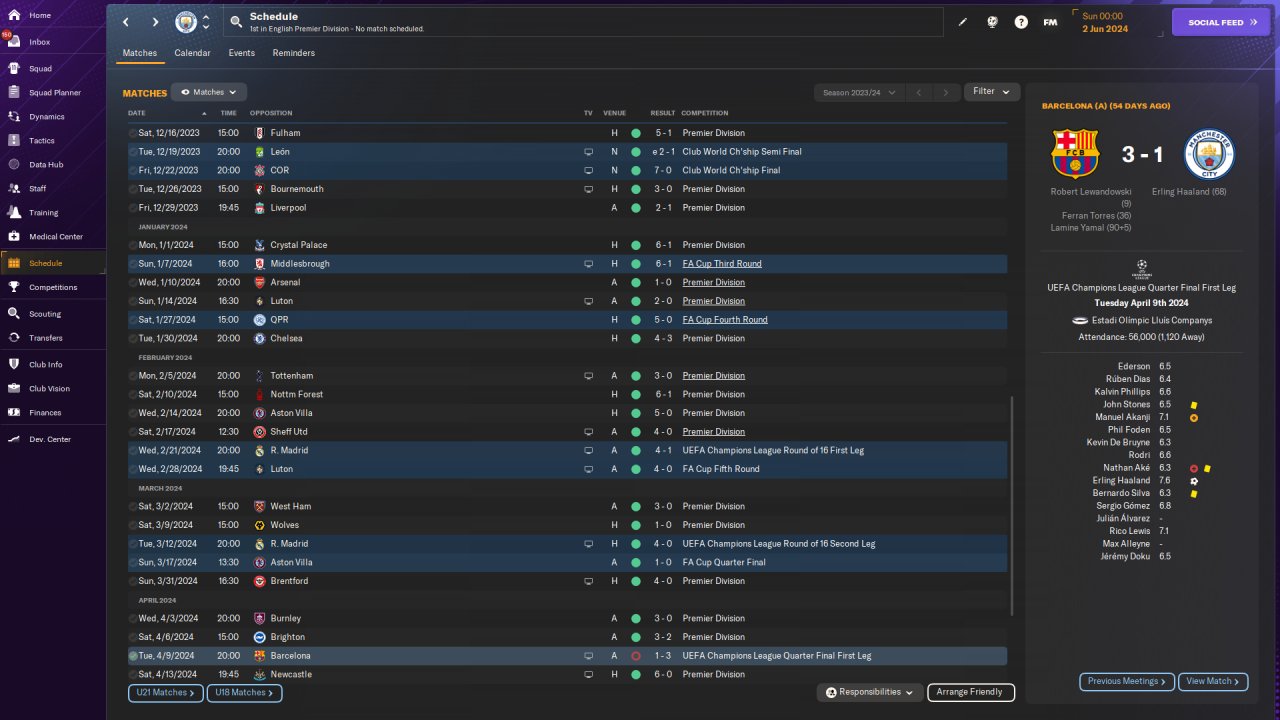Expand the U18 Matches button

(244, 692)
